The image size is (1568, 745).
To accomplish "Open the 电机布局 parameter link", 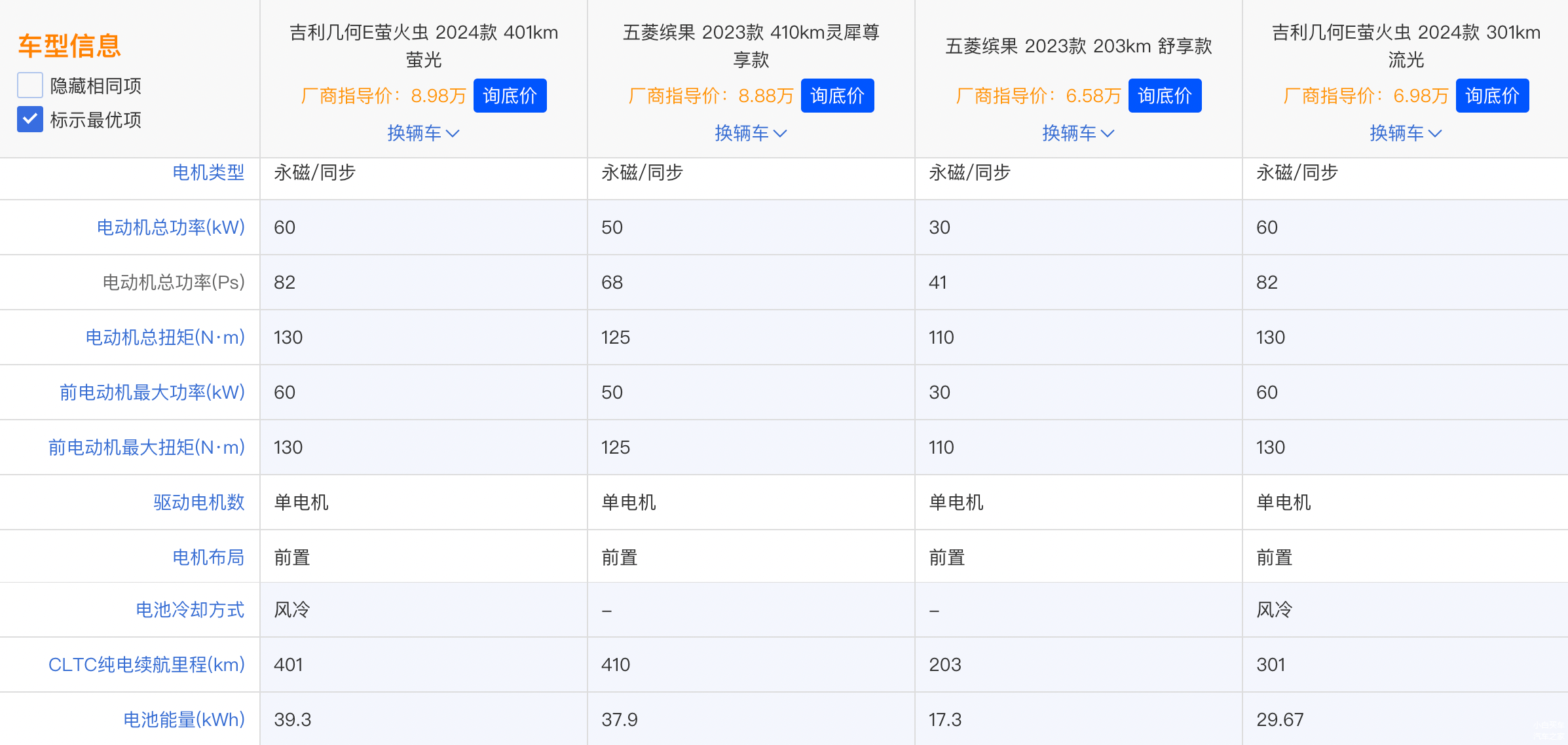I will (208, 557).
